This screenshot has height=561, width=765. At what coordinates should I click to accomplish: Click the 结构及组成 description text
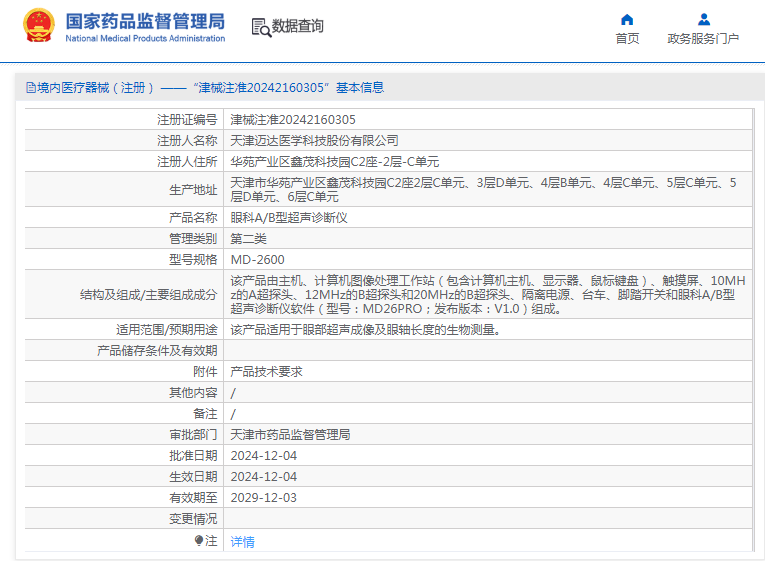point(488,294)
